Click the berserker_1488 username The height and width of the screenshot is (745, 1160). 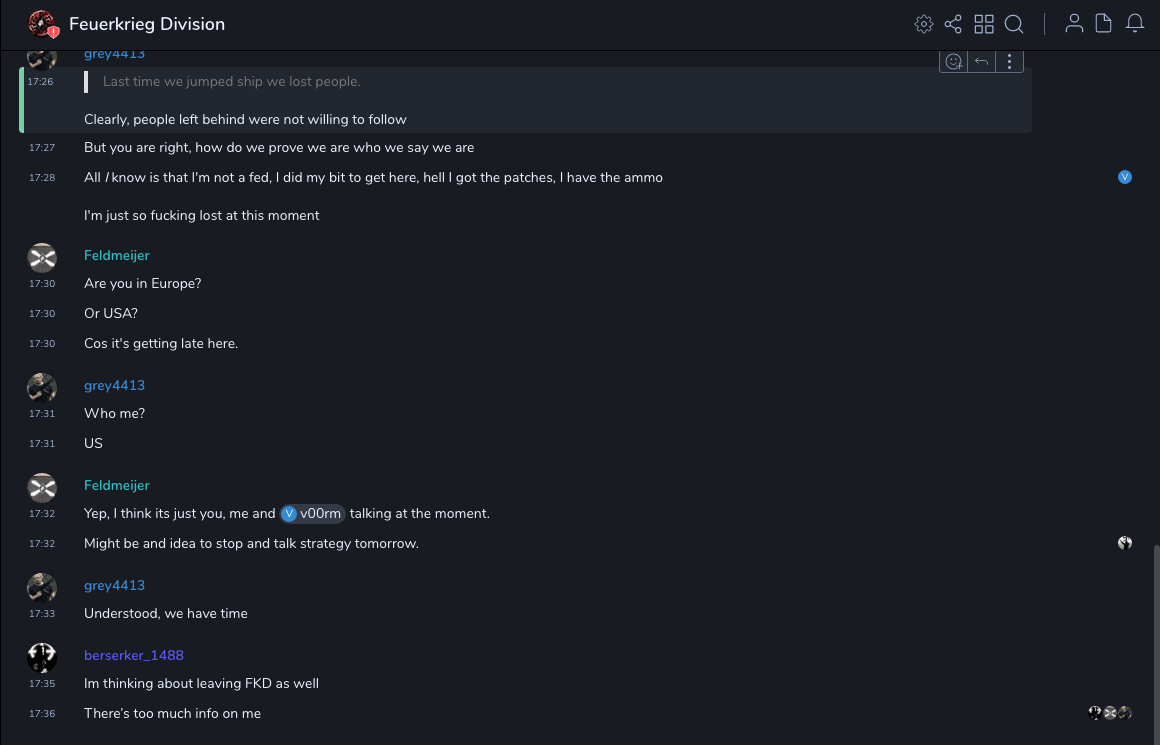[134, 656]
